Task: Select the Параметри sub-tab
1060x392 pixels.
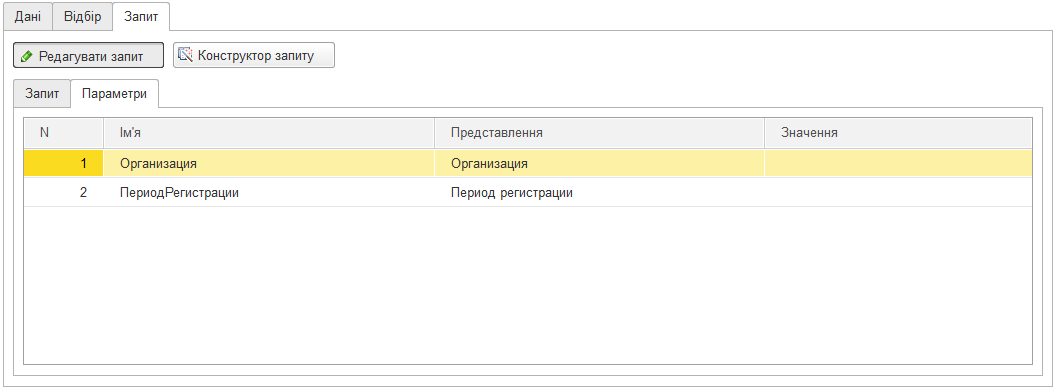Action: point(114,94)
